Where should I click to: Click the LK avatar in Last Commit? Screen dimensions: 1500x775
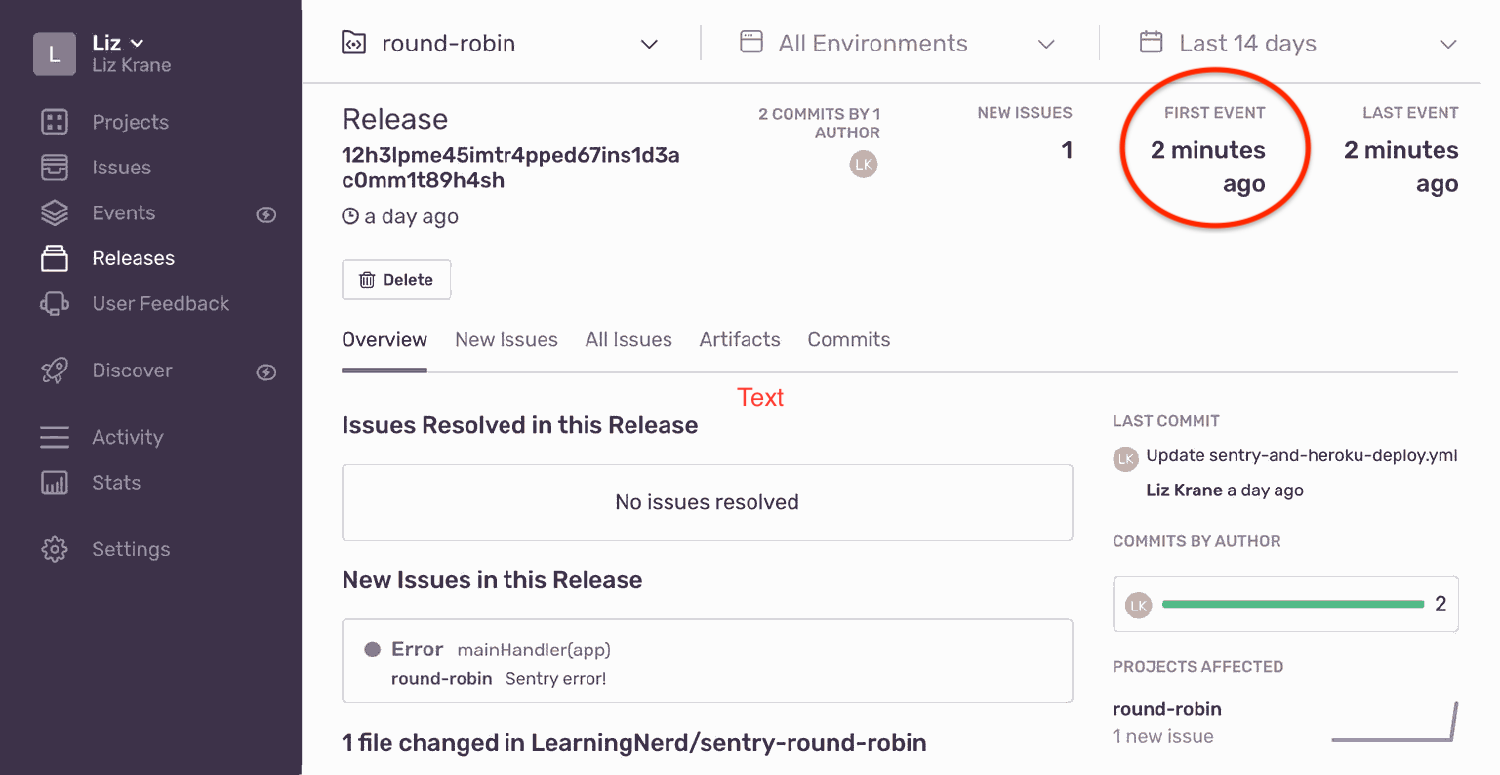tap(1126, 459)
